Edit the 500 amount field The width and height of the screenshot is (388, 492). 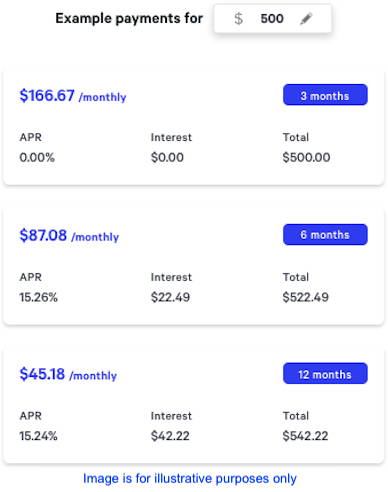[x=272, y=19]
